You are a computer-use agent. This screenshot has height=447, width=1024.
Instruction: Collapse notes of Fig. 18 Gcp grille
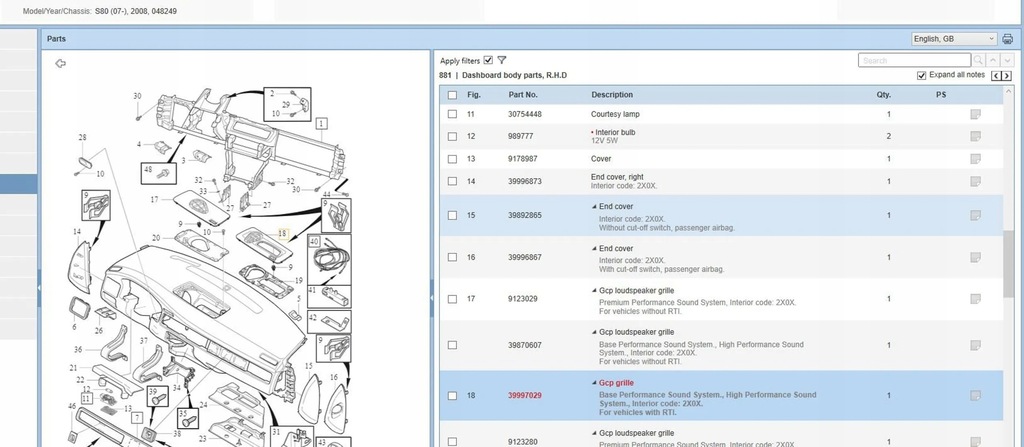[594, 383]
